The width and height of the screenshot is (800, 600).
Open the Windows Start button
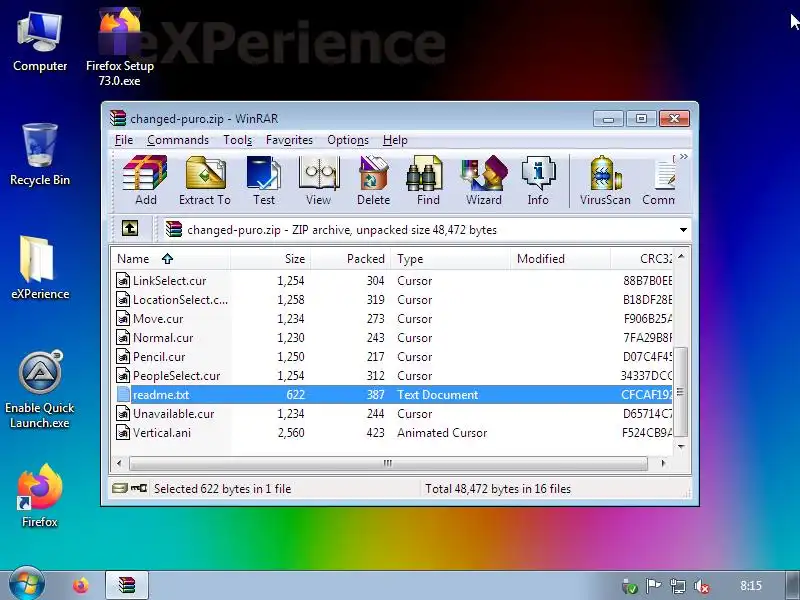pyautogui.click(x=27, y=584)
